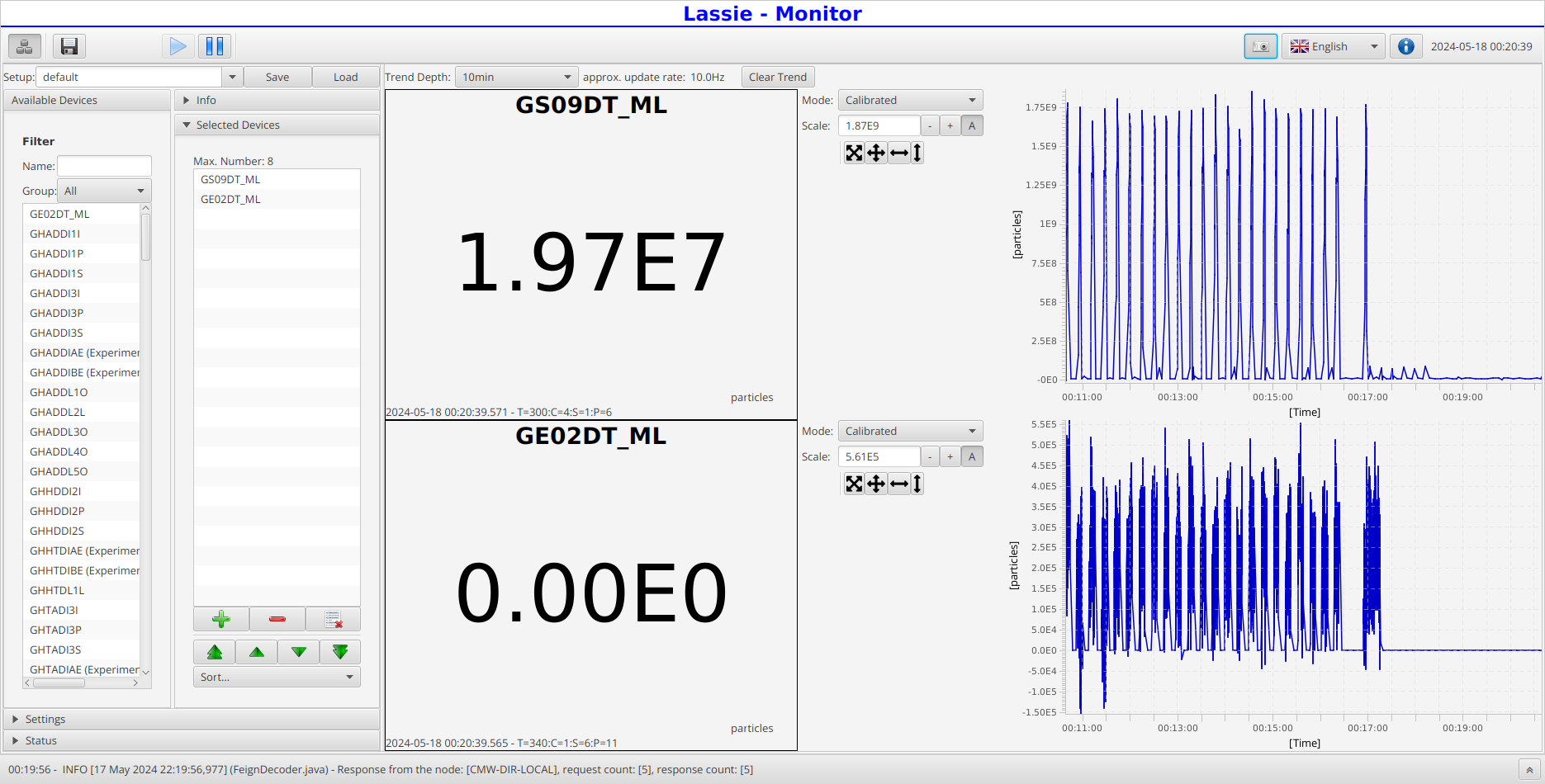Viewport: 1545px width, 784px height.
Task: Click the filter Name input field
Action: [104, 166]
